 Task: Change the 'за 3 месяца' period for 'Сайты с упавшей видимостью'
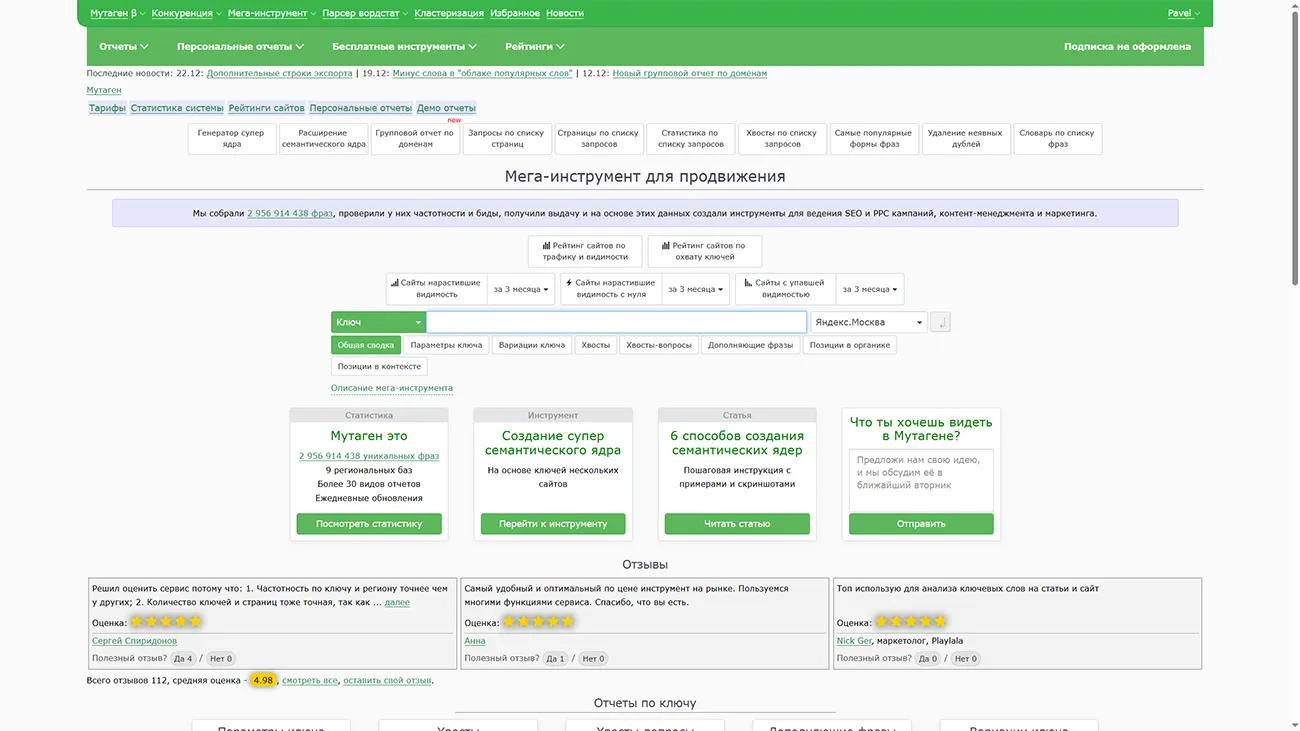pos(870,289)
